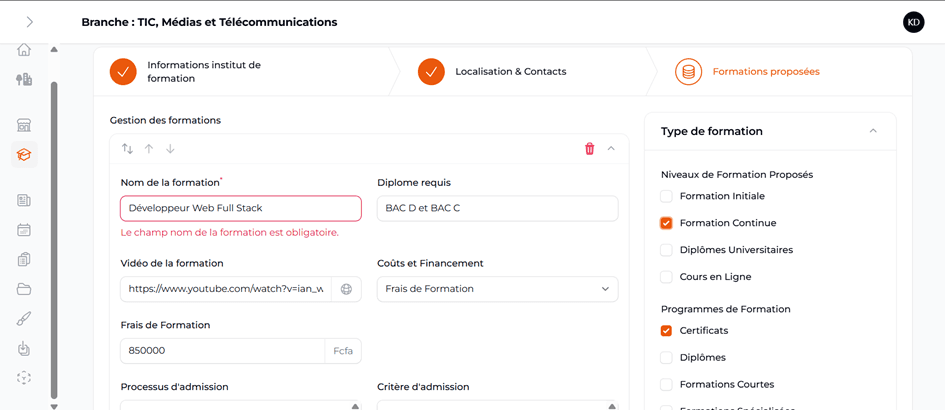Check the Formation Initiale checkbox
The height and width of the screenshot is (410, 945).
(x=666, y=197)
